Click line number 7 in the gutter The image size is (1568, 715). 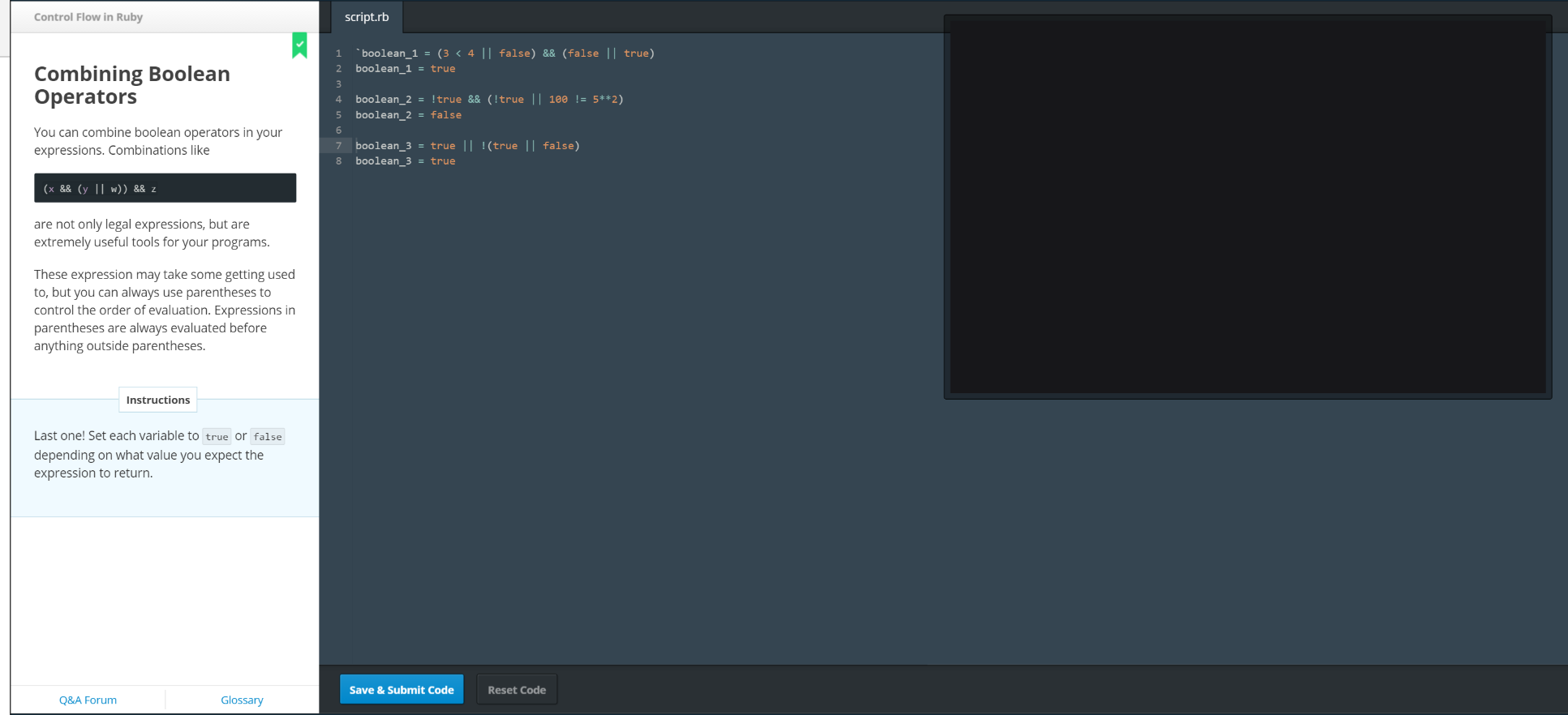point(338,146)
